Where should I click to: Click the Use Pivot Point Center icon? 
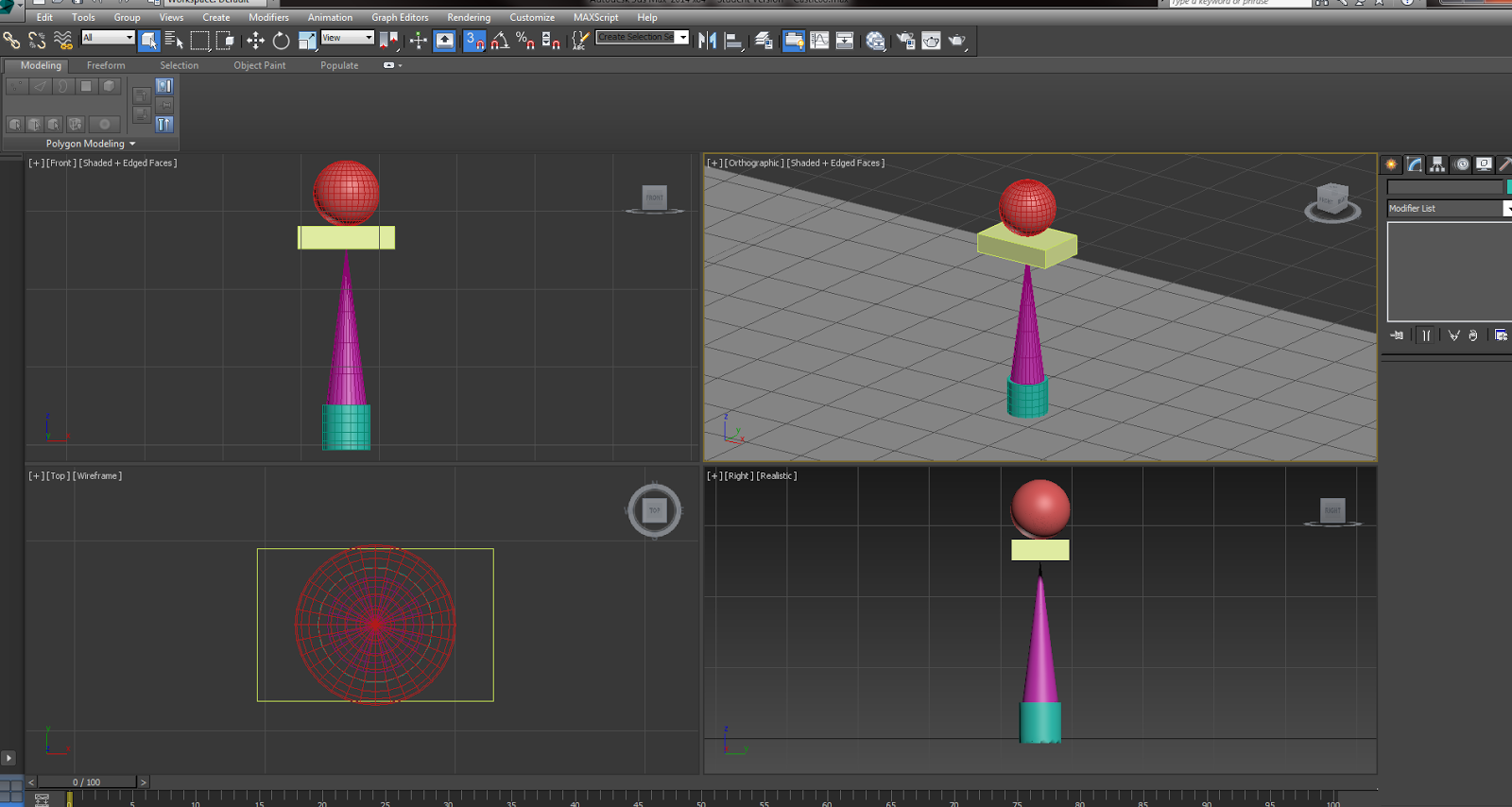pos(388,40)
